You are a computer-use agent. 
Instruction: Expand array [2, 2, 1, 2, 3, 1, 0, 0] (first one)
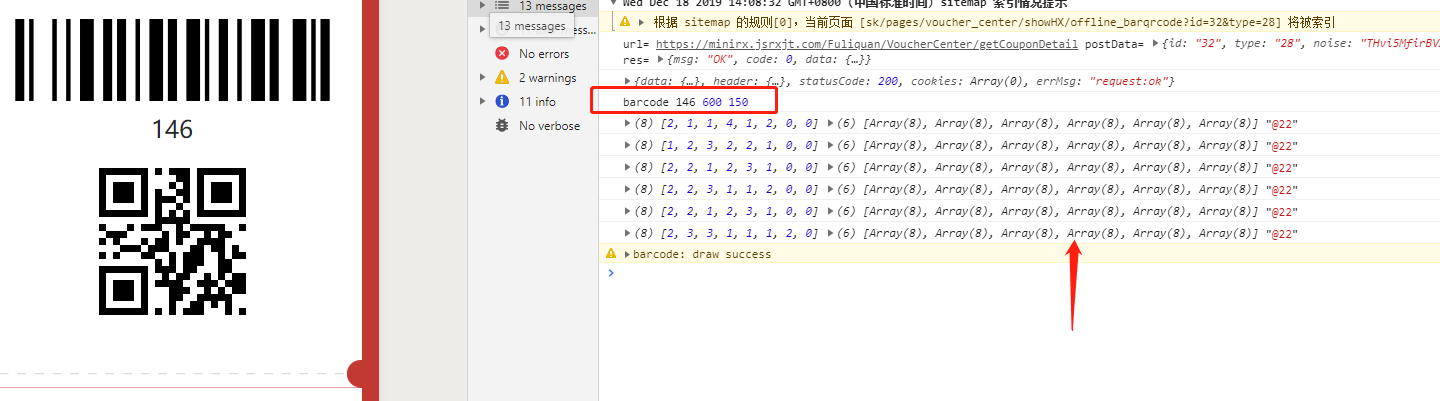(627, 167)
